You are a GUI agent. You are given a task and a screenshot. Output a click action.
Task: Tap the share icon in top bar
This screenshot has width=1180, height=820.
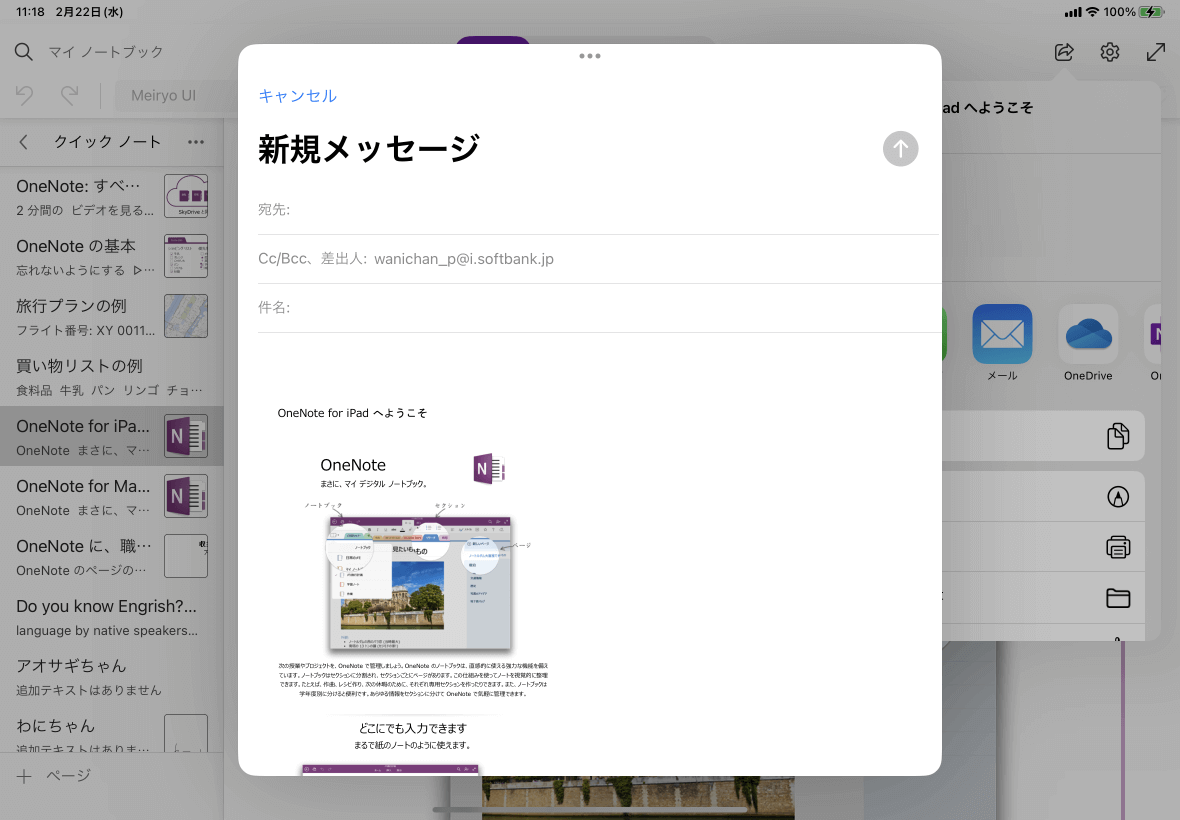[1064, 52]
